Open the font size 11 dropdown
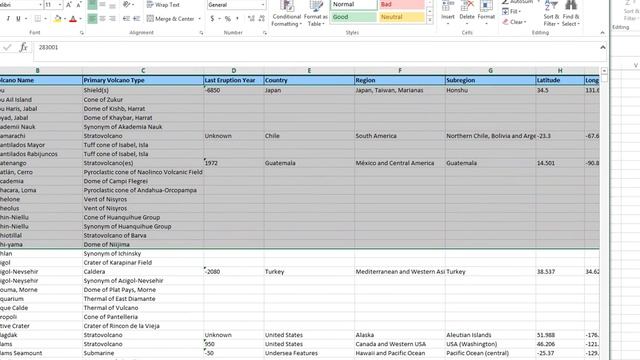Viewport: 640px width, 360px height. 60,5
